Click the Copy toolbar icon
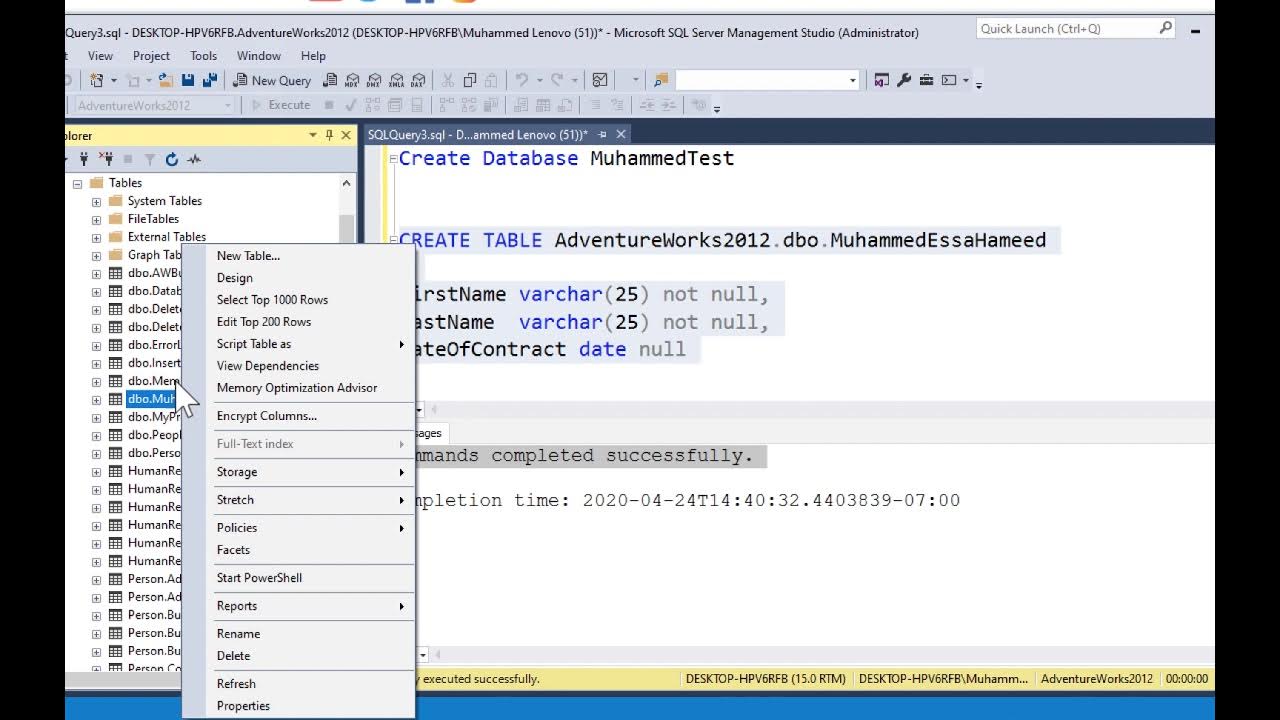1280x720 pixels. tap(470, 80)
